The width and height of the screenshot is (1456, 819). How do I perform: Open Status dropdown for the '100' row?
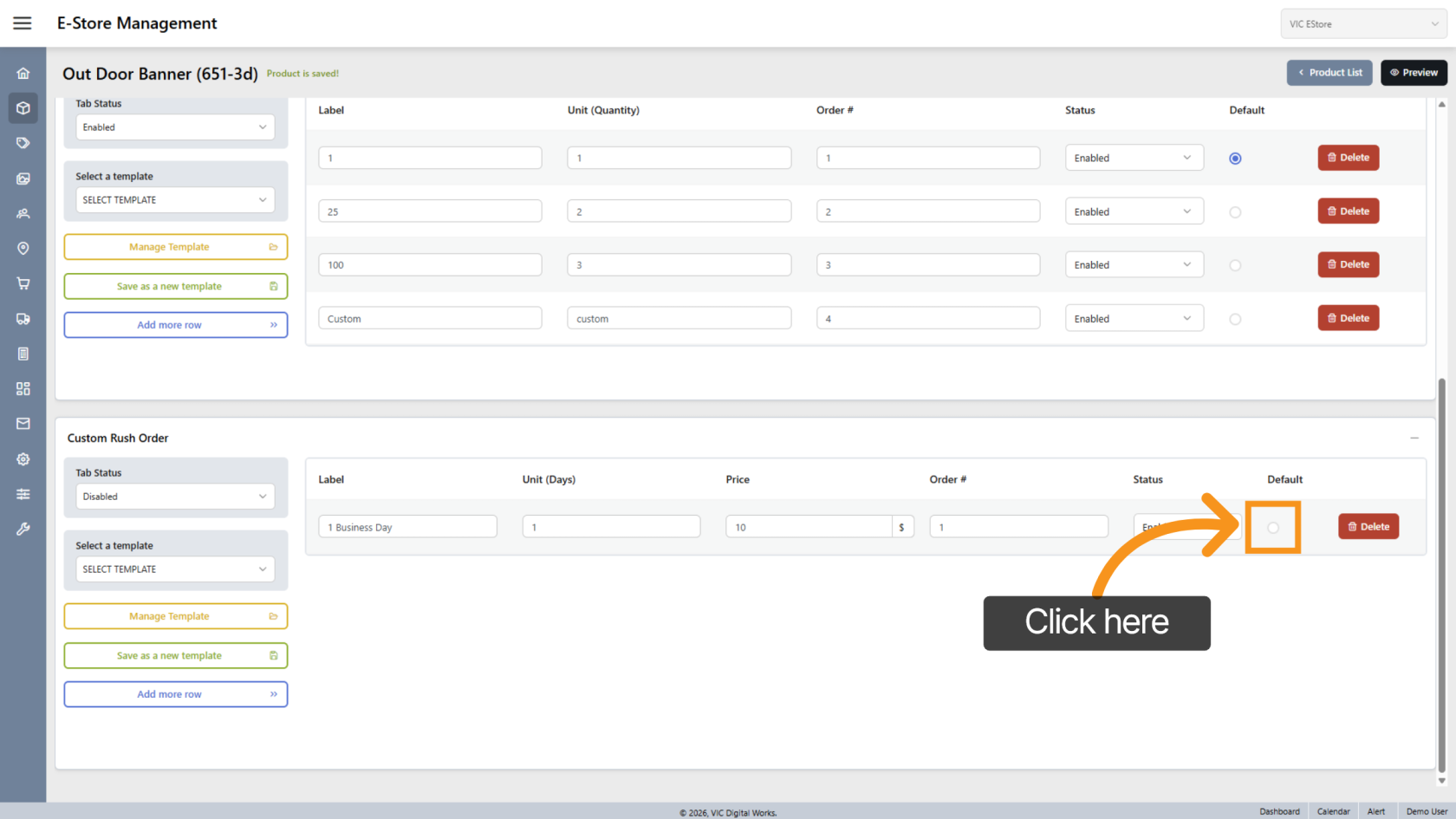(1134, 265)
